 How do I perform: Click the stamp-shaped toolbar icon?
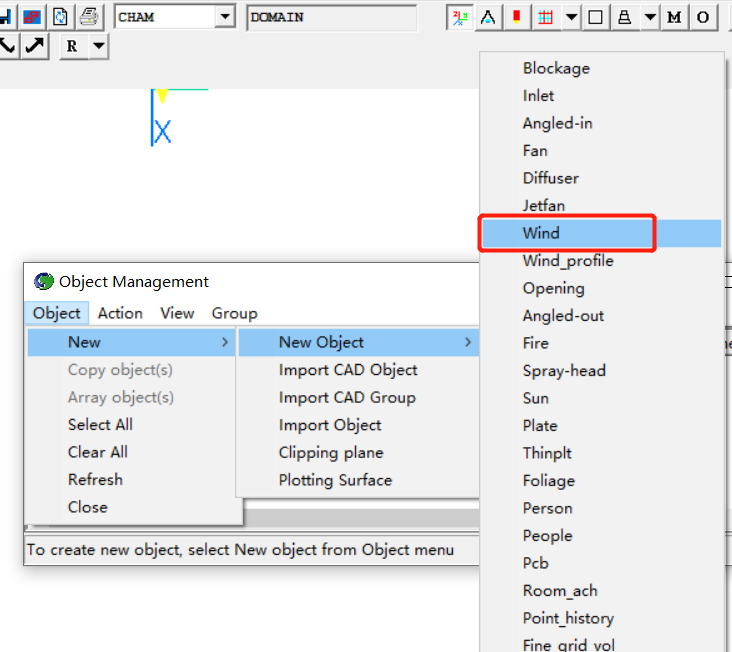click(624, 18)
